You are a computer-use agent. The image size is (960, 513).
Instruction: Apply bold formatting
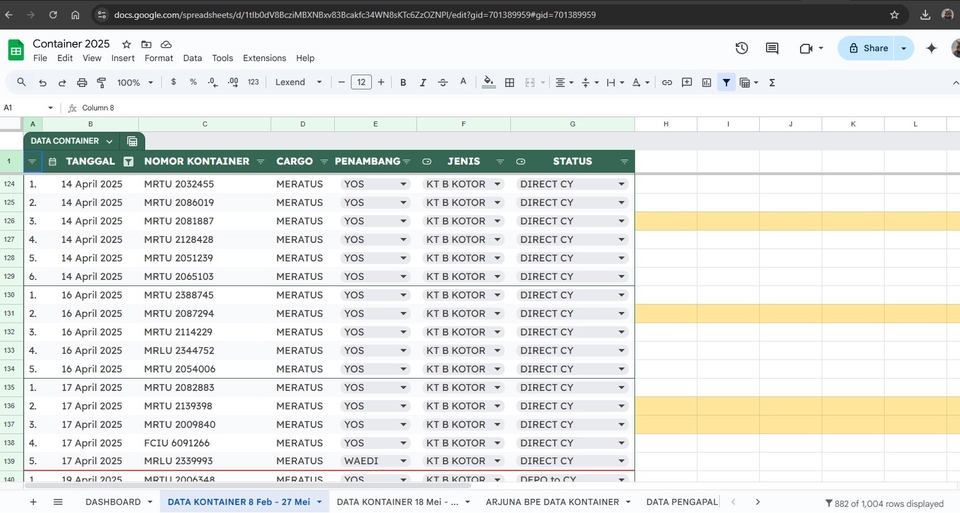403,83
